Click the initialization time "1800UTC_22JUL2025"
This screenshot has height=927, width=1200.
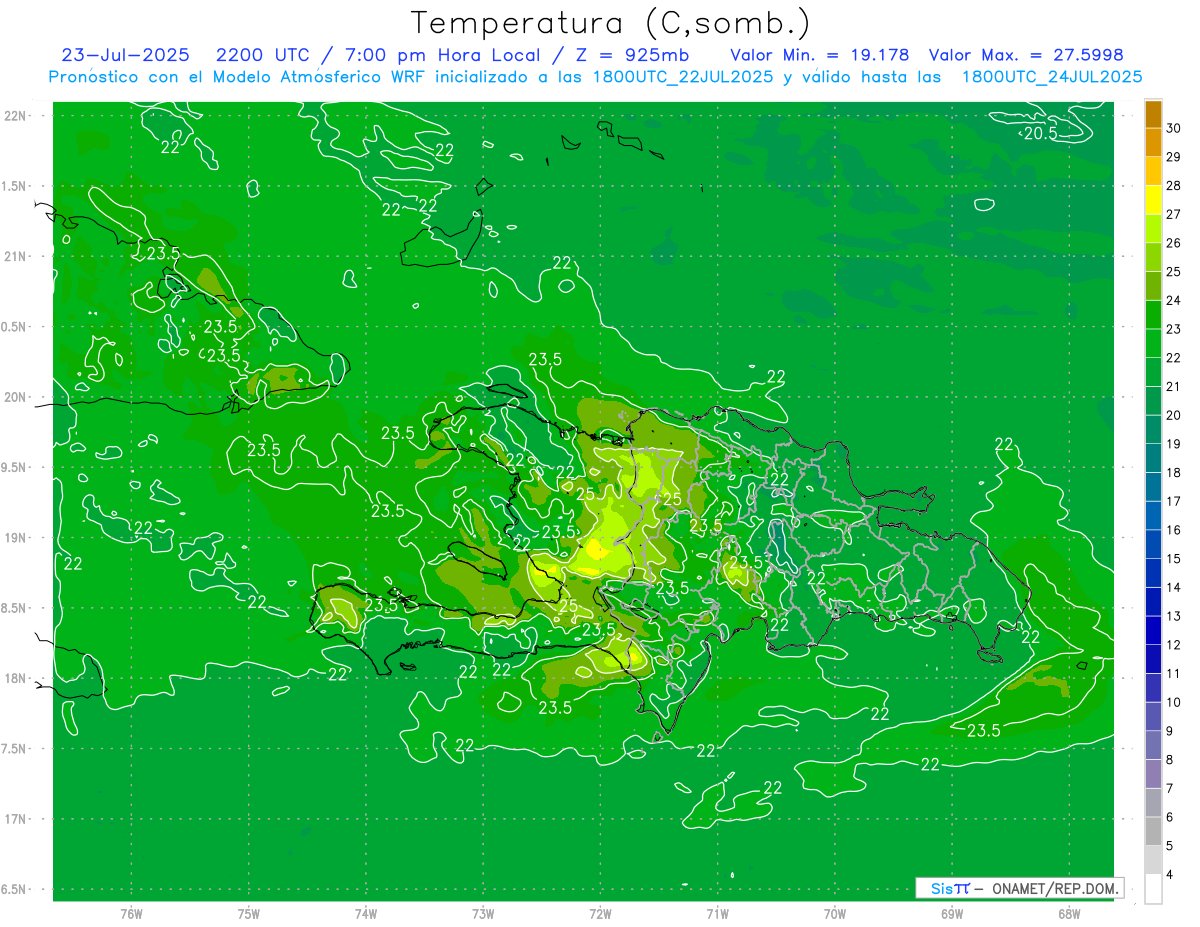tap(683, 77)
